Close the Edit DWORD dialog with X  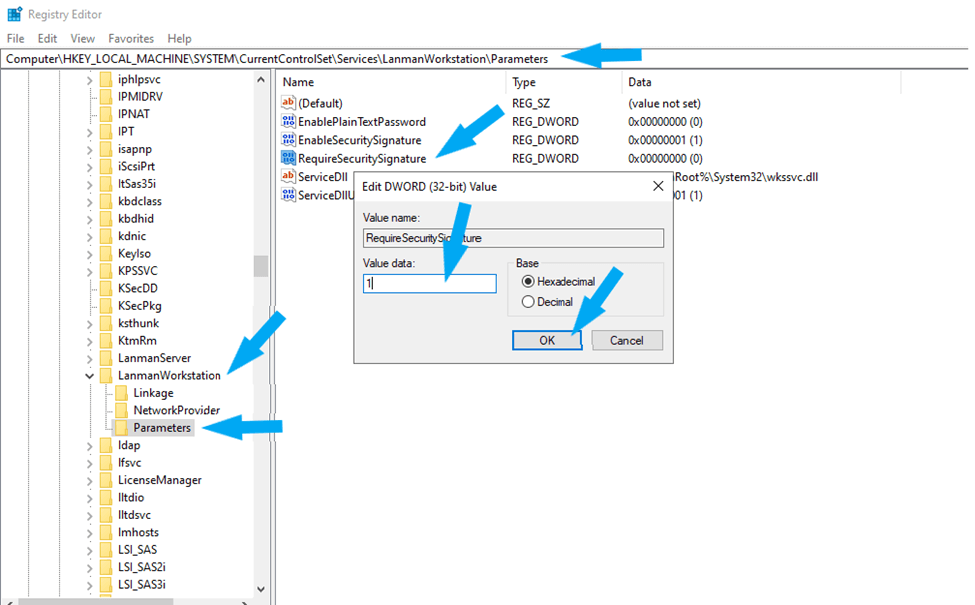(658, 186)
